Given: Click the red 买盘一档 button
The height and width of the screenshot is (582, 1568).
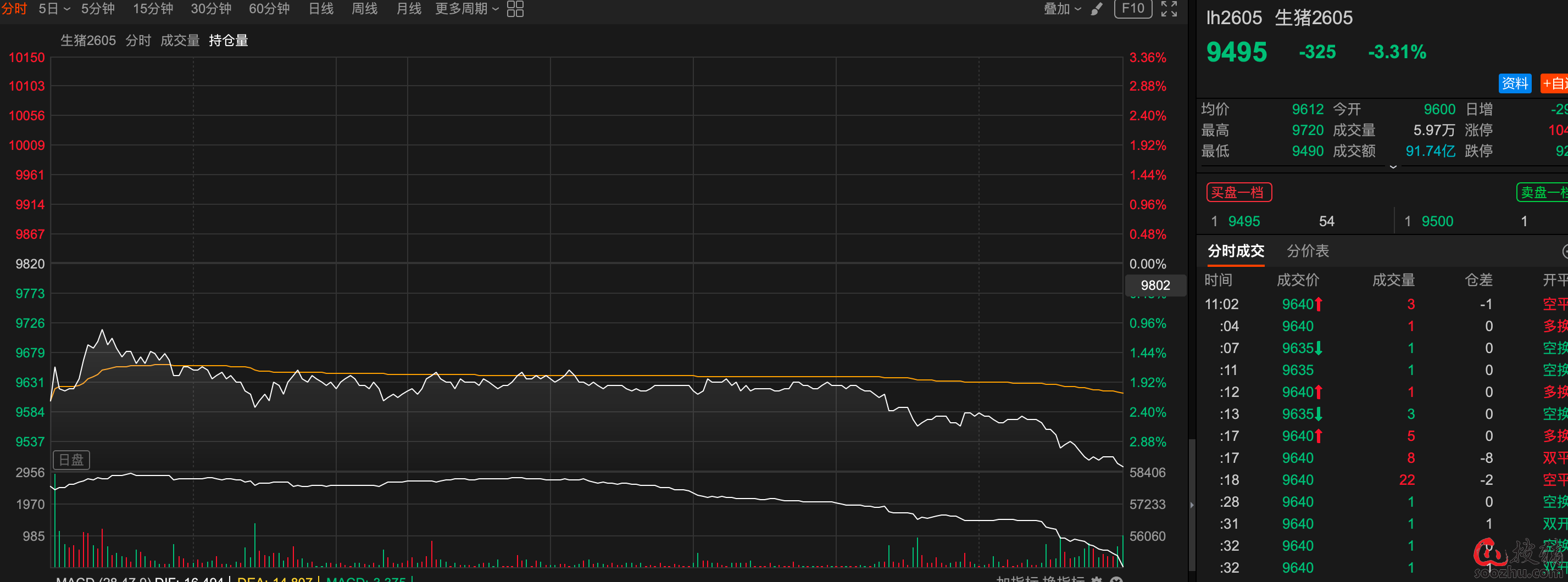Looking at the screenshot, I should coord(1238,193).
